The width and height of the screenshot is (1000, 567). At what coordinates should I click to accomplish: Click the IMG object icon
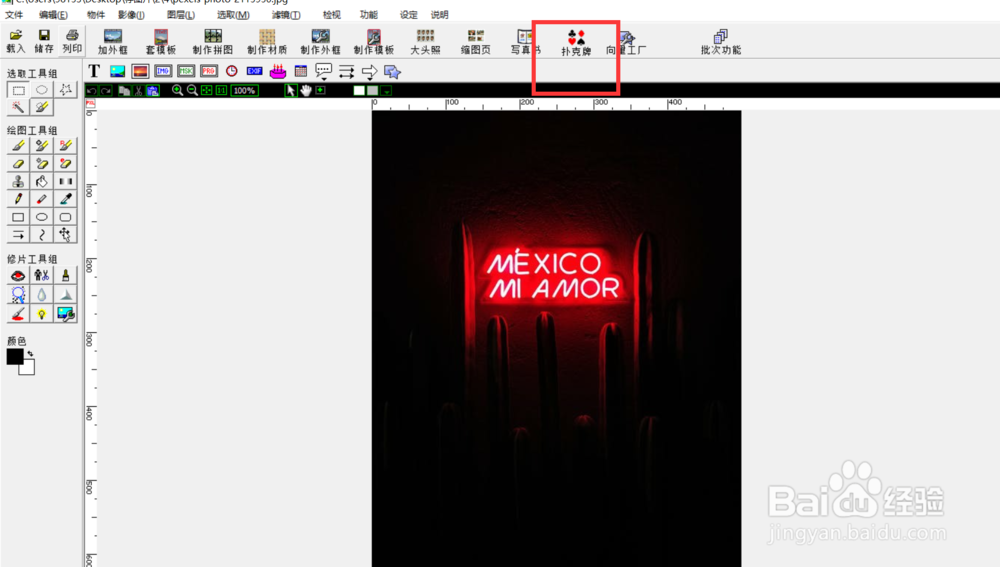coord(163,71)
